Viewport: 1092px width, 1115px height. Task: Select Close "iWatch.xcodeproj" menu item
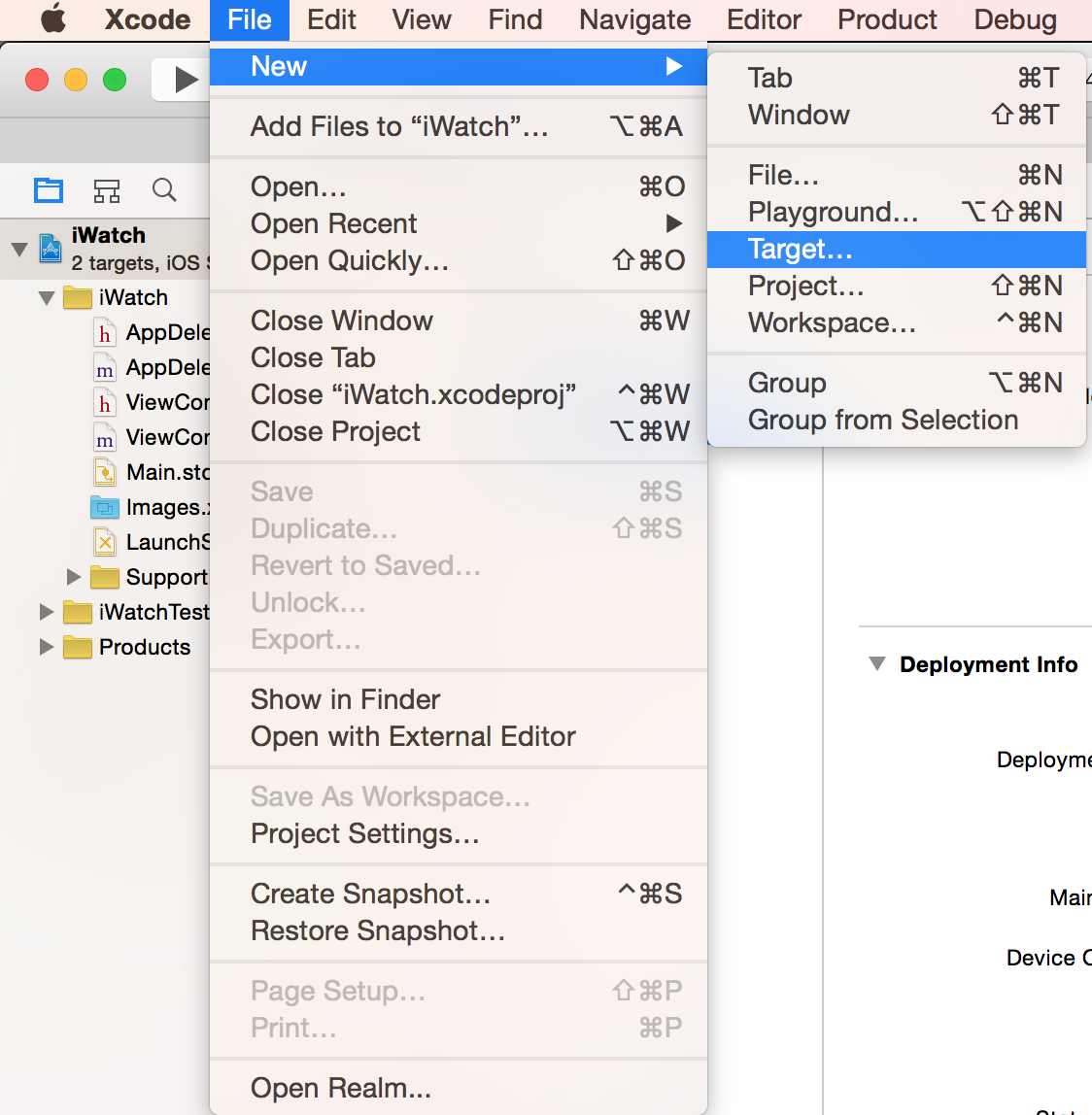coord(459,394)
